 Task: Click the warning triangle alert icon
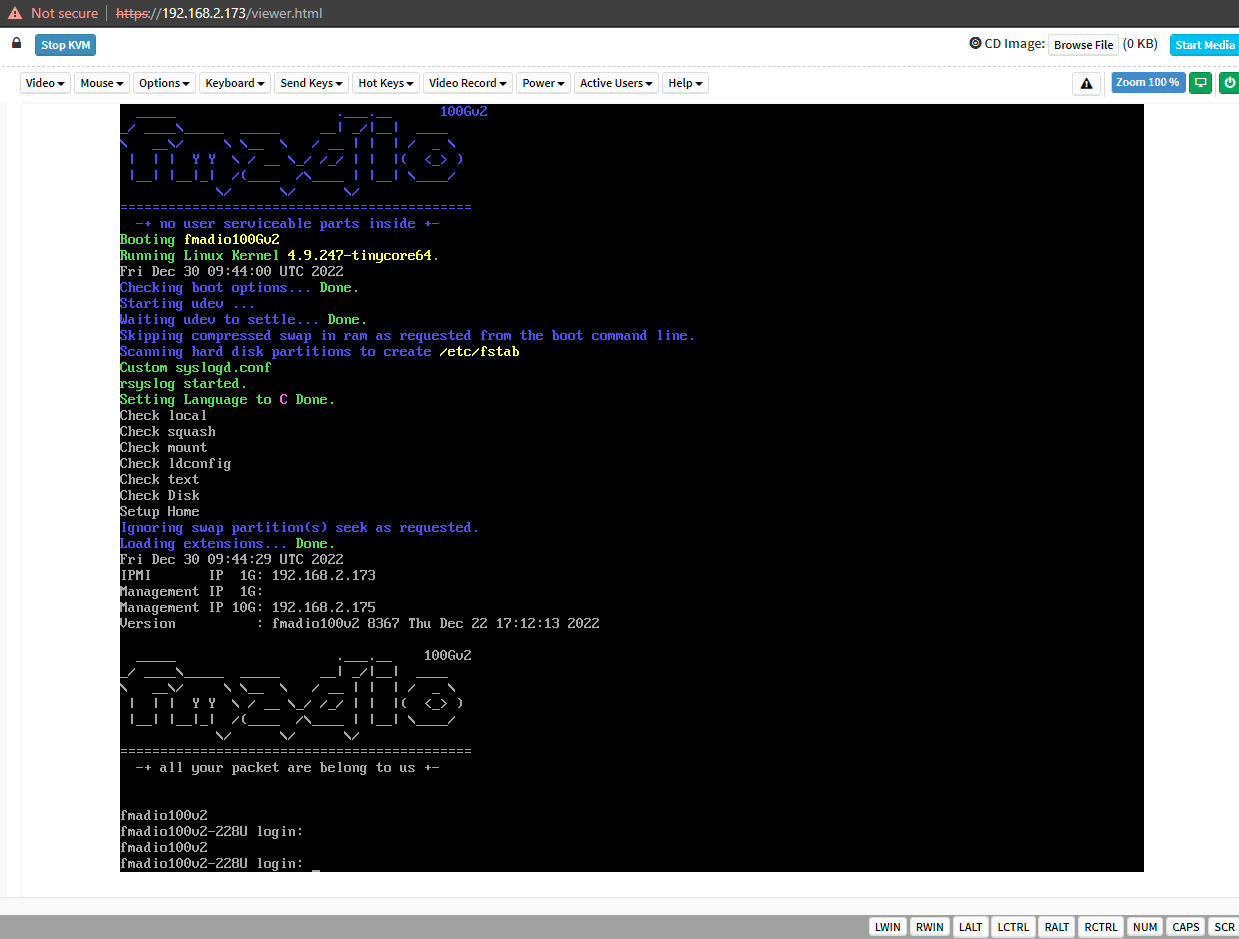click(1086, 84)
